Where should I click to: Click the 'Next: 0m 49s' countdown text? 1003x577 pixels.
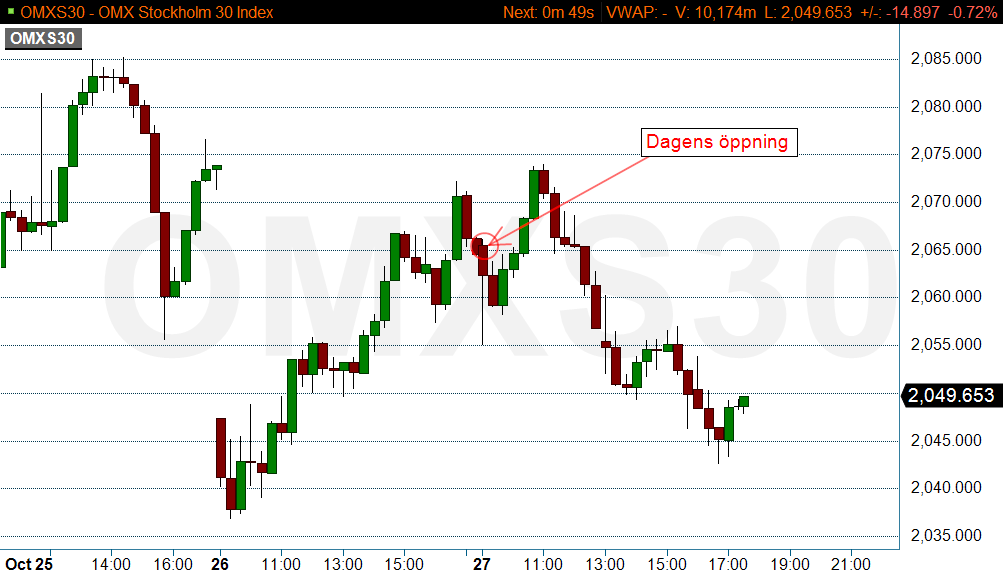point(548,12)
